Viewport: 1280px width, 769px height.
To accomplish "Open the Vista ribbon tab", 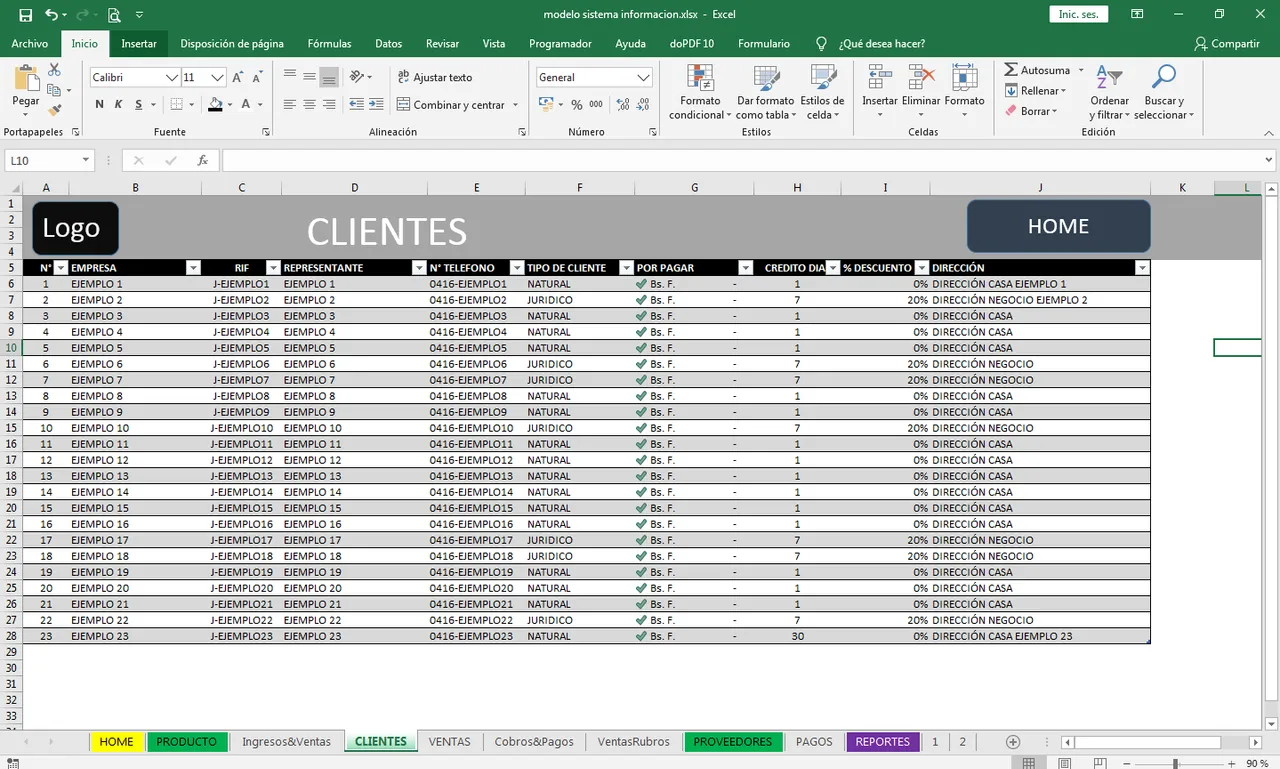I will tap(494, 44).
